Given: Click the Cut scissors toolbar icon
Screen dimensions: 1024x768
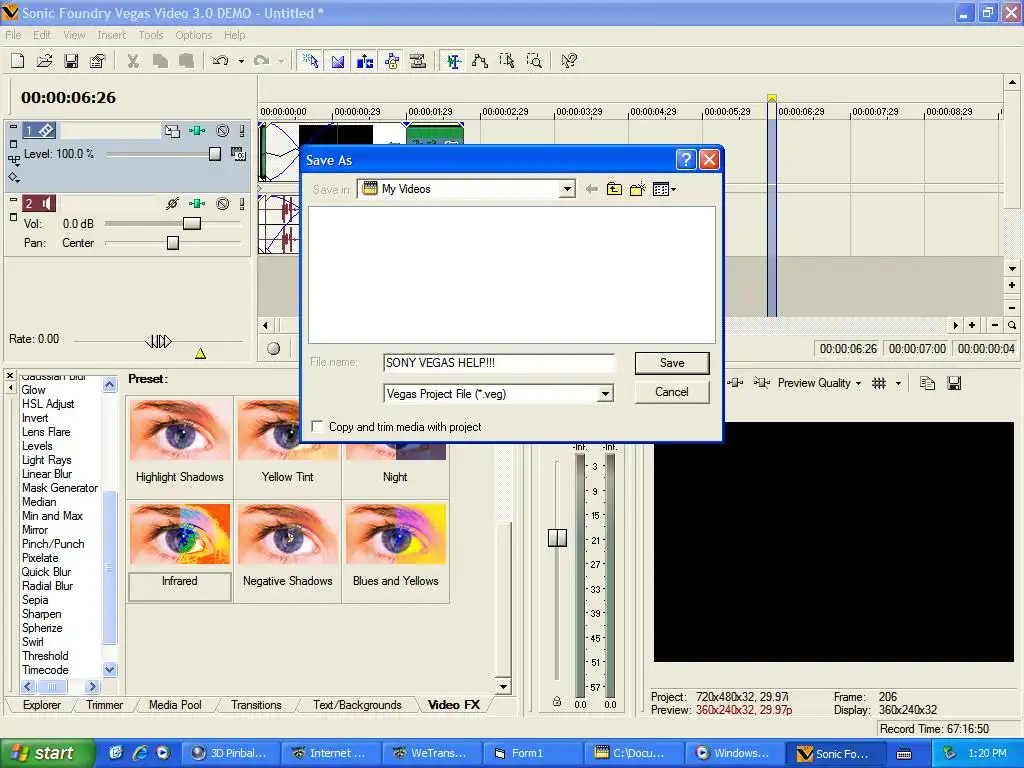Looking at the screenshot, I should [133, 61].
